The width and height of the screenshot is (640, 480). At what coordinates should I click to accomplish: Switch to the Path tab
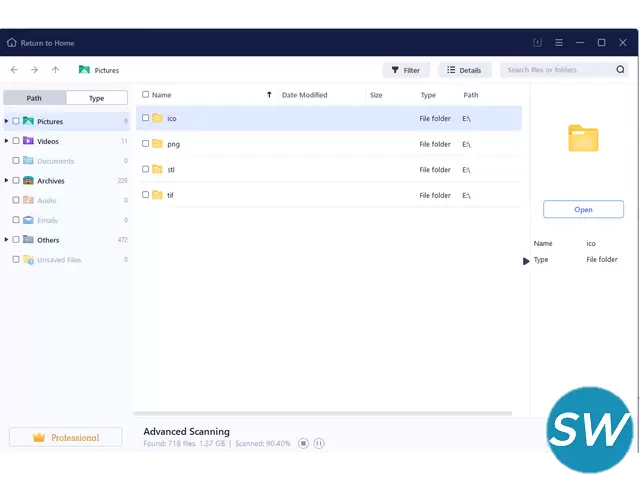tap(35, 98)
